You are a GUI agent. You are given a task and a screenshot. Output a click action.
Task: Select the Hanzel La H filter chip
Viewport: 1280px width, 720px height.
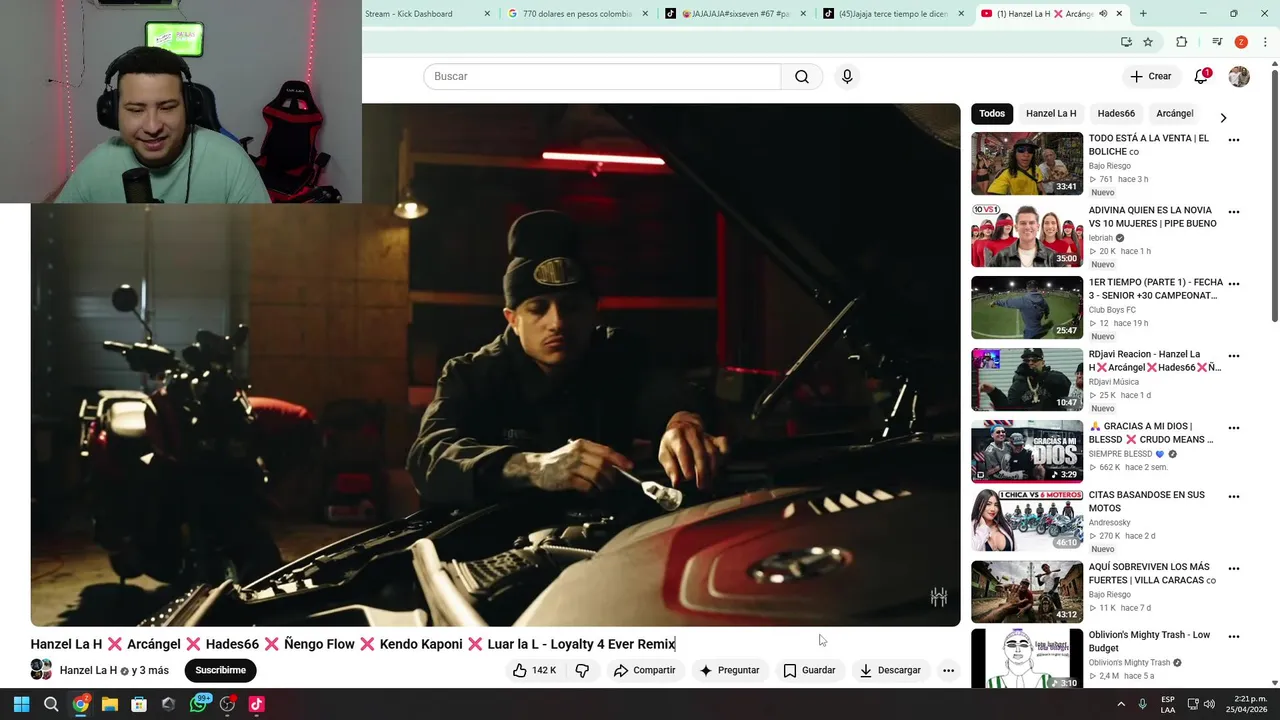(1051, 114)
